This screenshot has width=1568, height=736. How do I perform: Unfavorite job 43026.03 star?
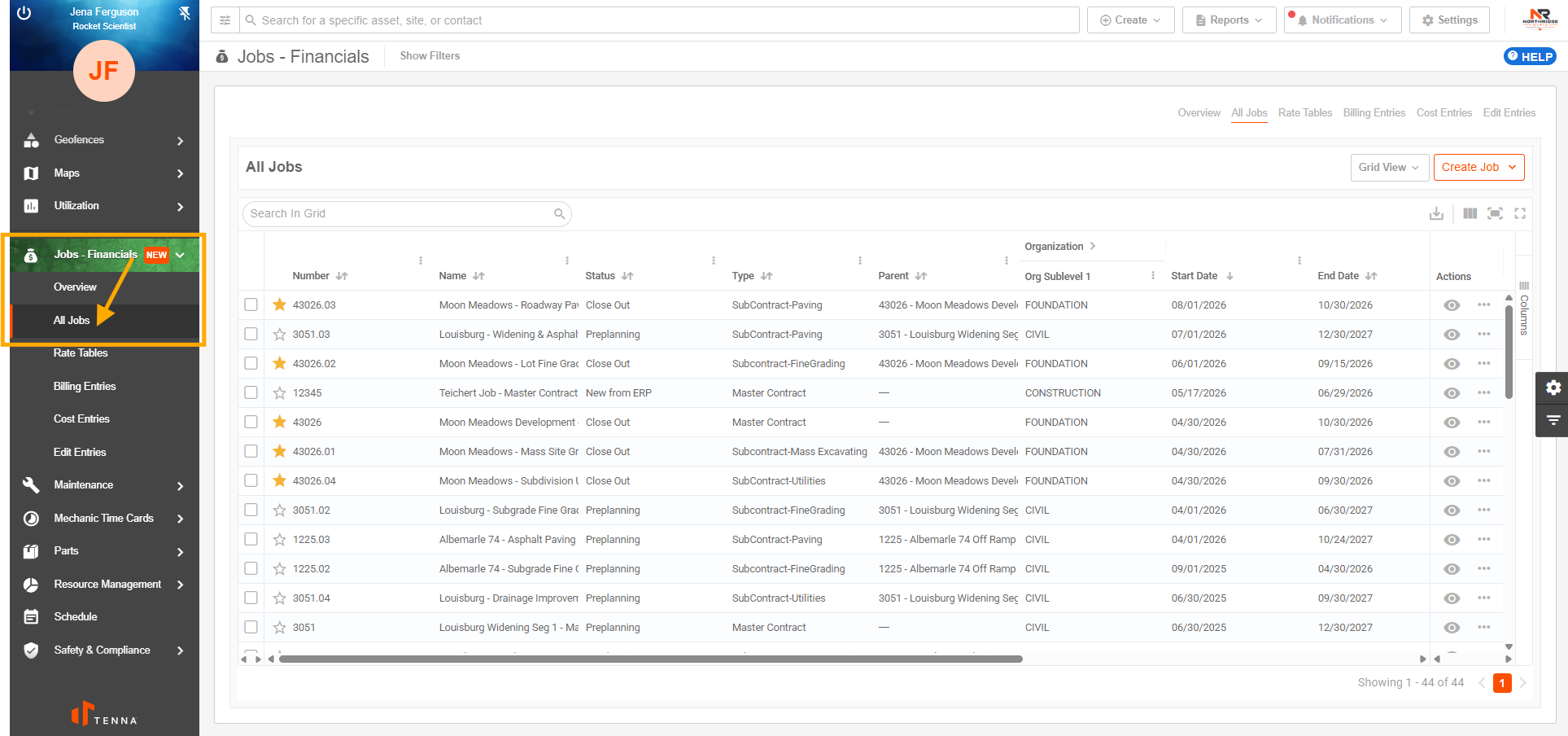tap(279, 304)
